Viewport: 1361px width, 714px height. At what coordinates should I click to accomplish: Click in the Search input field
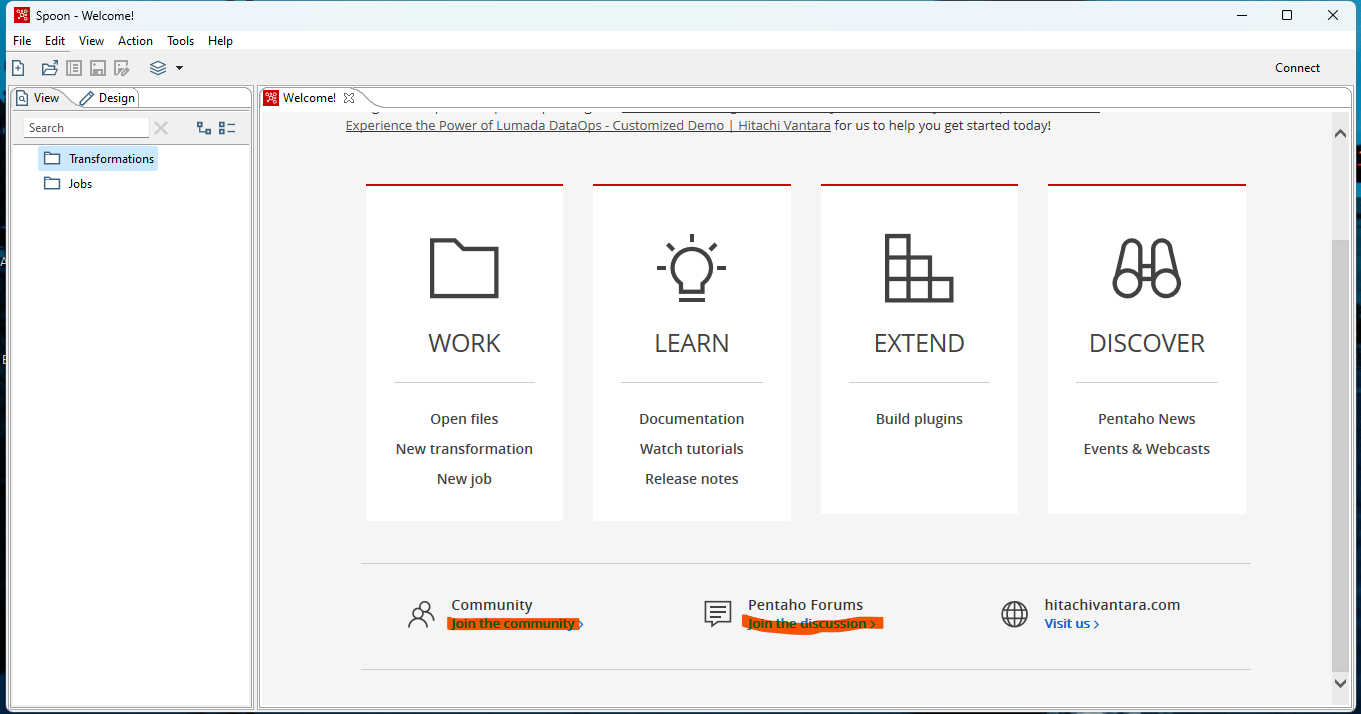[85, 128]
